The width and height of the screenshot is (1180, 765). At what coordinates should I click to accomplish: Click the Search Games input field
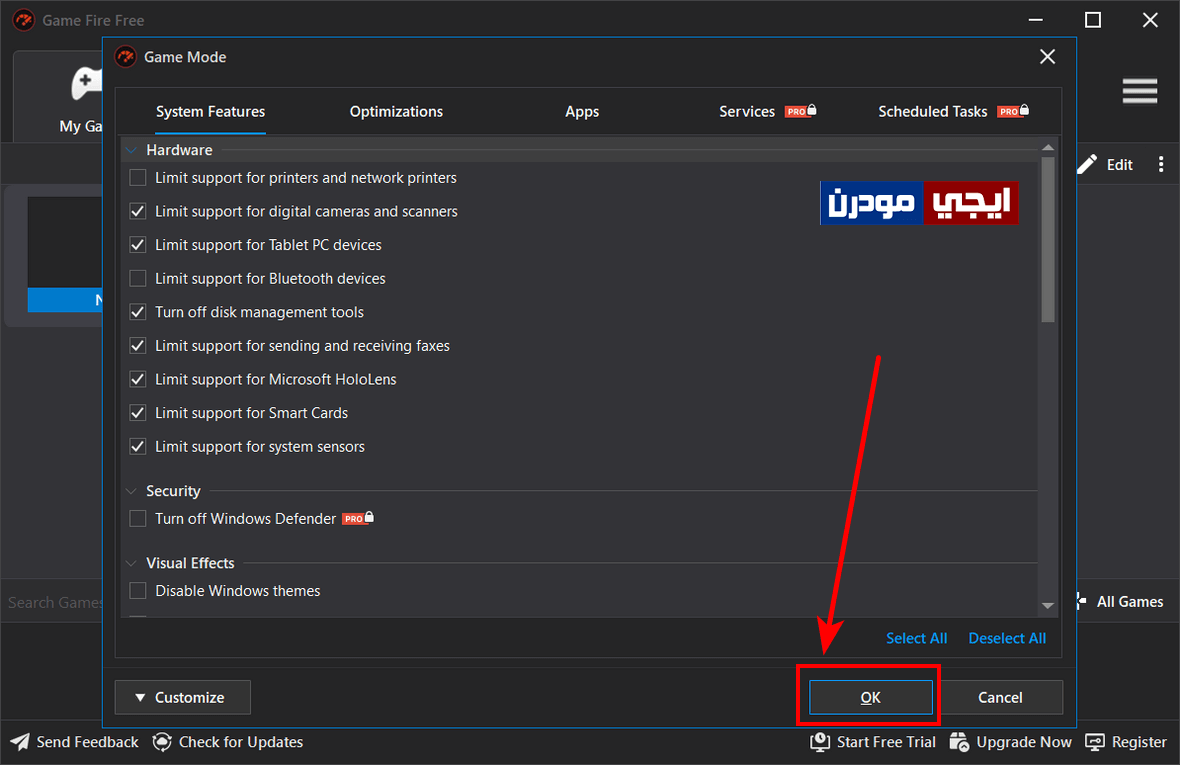53,602
